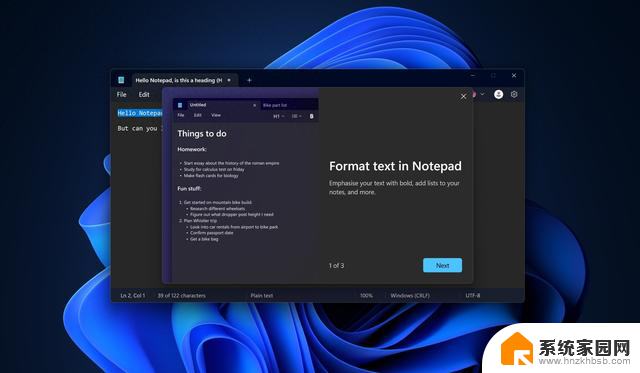Click the Next button in the dialog
640x373 pixels.
click(442, 265)
